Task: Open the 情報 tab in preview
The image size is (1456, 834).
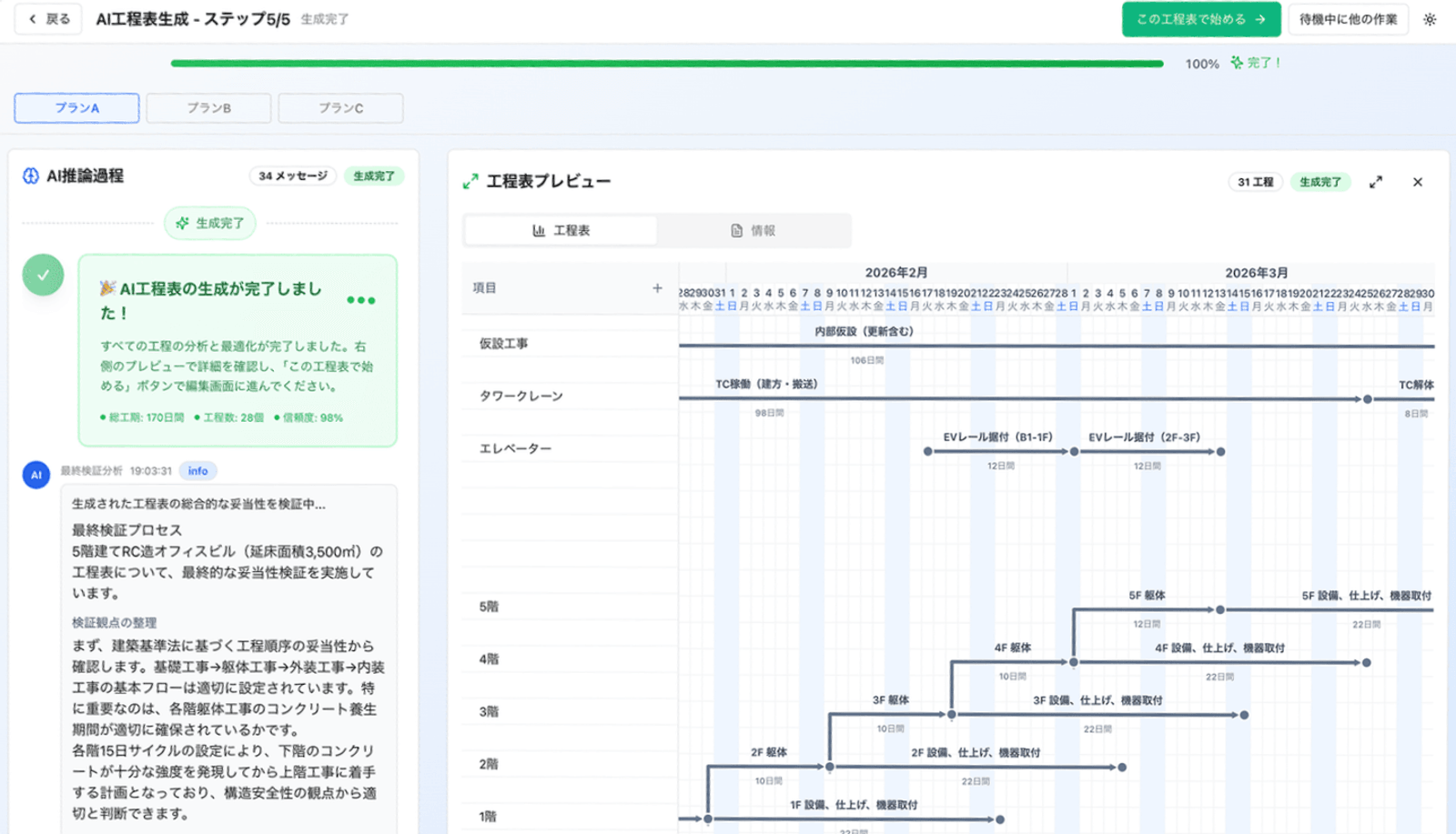Action: [x=753, y=231]
